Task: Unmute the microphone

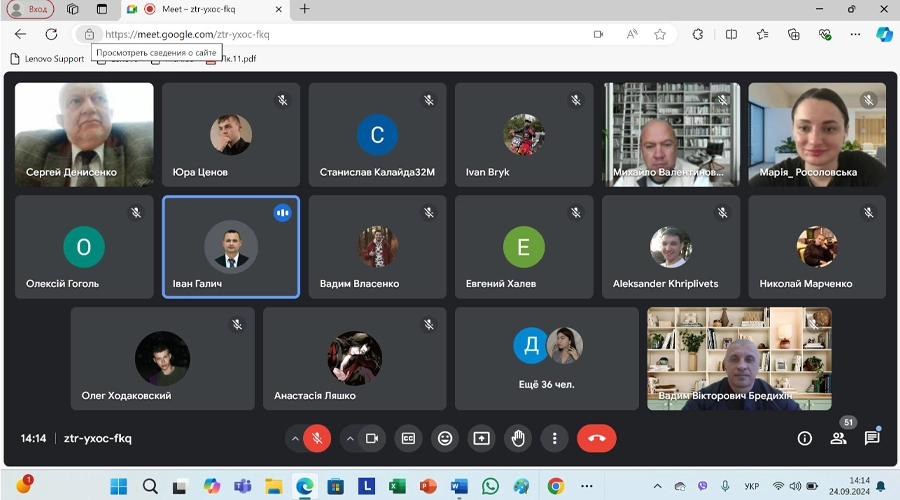Action: [x=317, y=438]
